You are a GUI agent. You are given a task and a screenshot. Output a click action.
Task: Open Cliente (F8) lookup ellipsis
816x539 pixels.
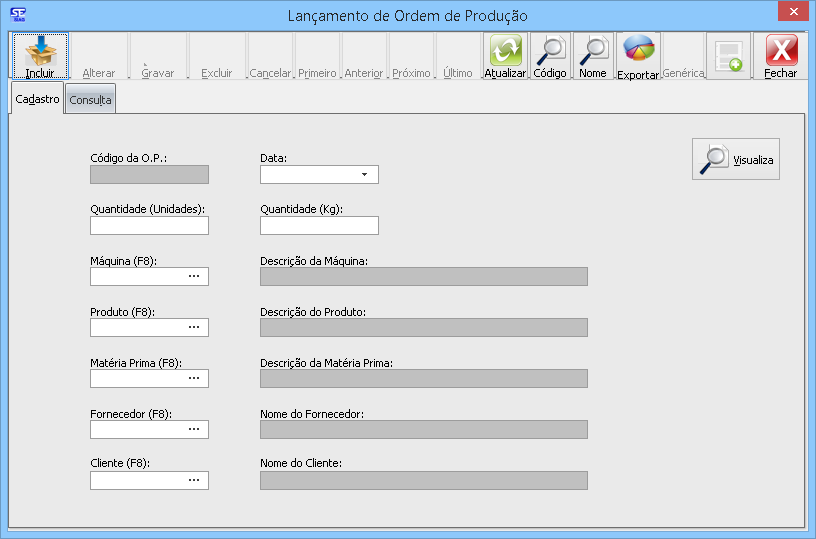[194, 481]
